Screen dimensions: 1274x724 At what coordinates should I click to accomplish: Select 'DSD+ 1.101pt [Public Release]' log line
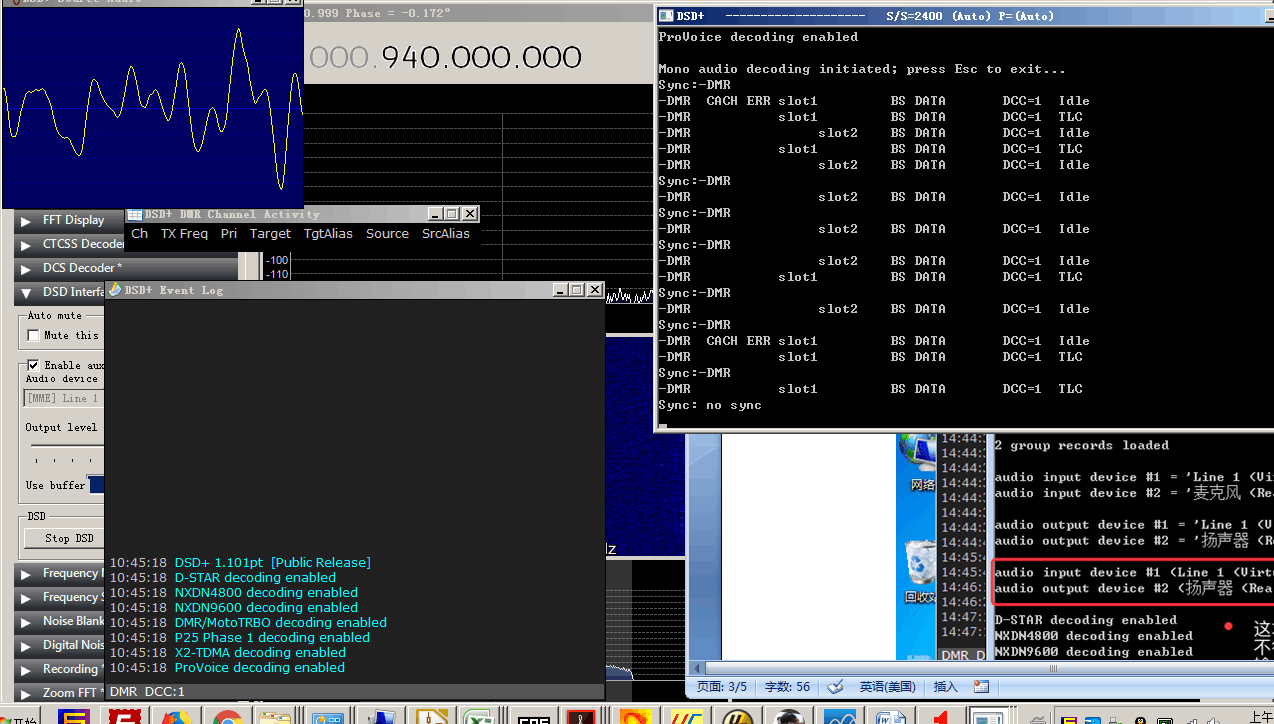(x=272, y=563)
